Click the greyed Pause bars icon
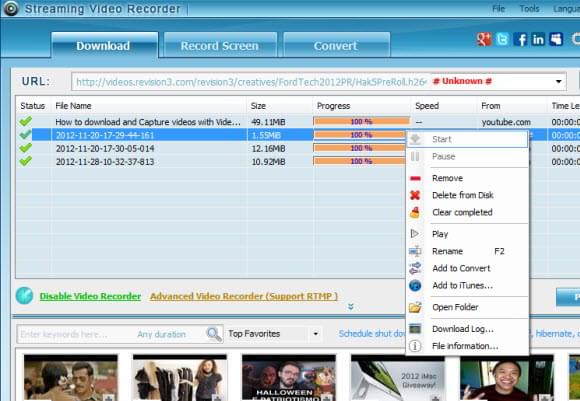 coord(415,156)
